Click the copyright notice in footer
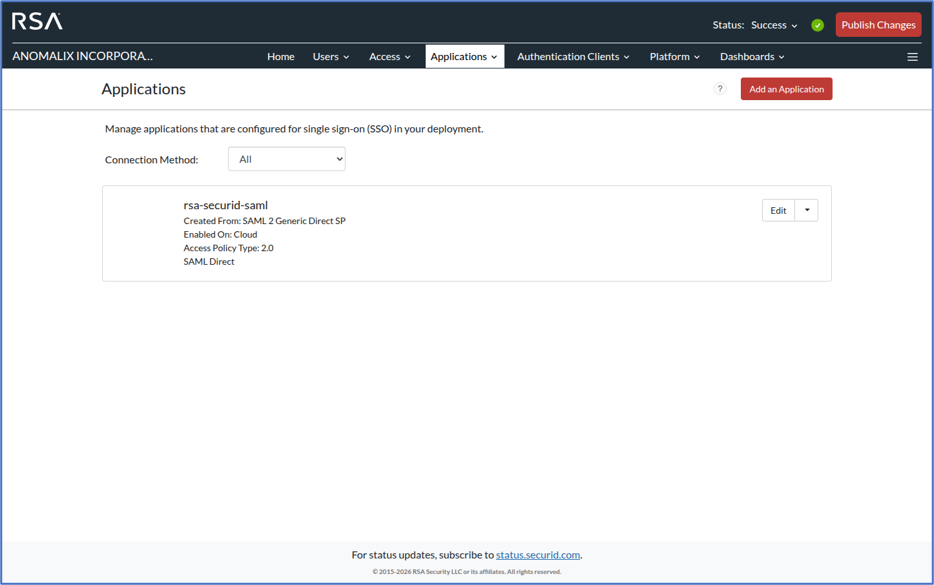Image resolution: width=934 pixels, height=585 pixels. (466, 572)
